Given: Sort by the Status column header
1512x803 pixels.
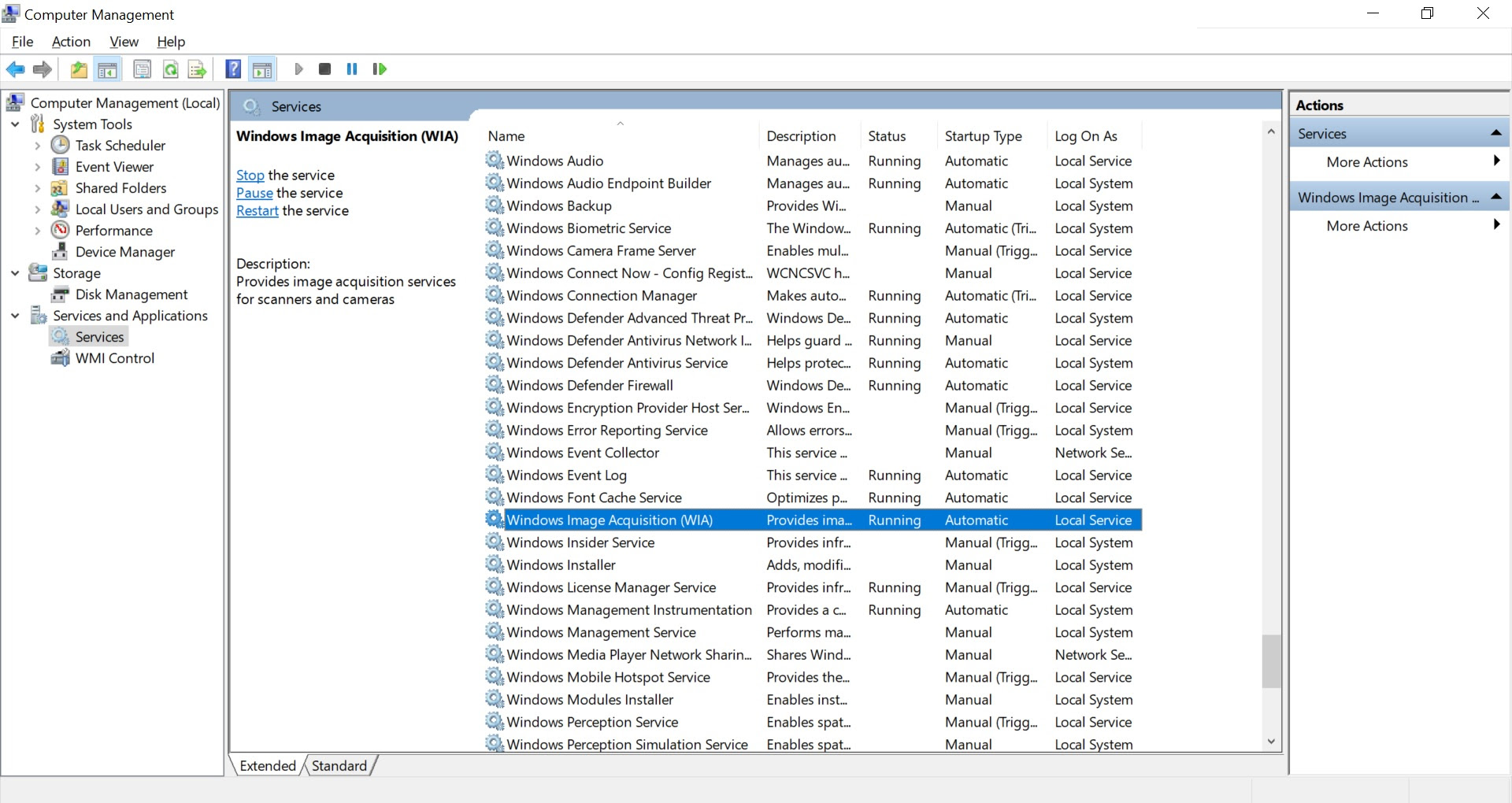Looking at the screenshot, I should pyautogui.click(x=898, y=136).
